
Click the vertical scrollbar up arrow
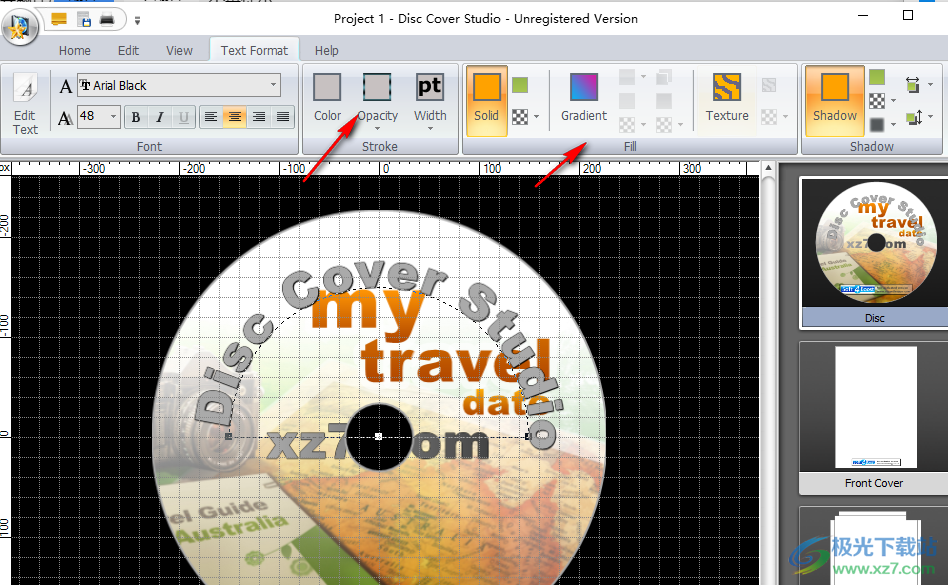point(768,169)
